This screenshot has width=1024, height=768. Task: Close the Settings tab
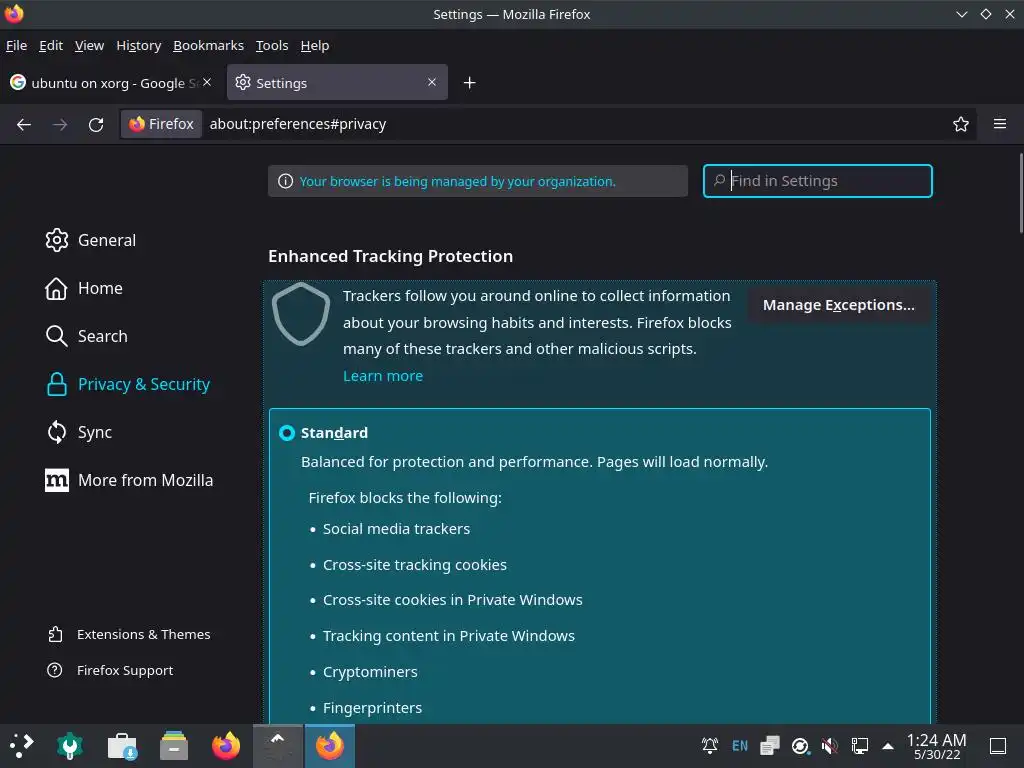tap(432, 82)
